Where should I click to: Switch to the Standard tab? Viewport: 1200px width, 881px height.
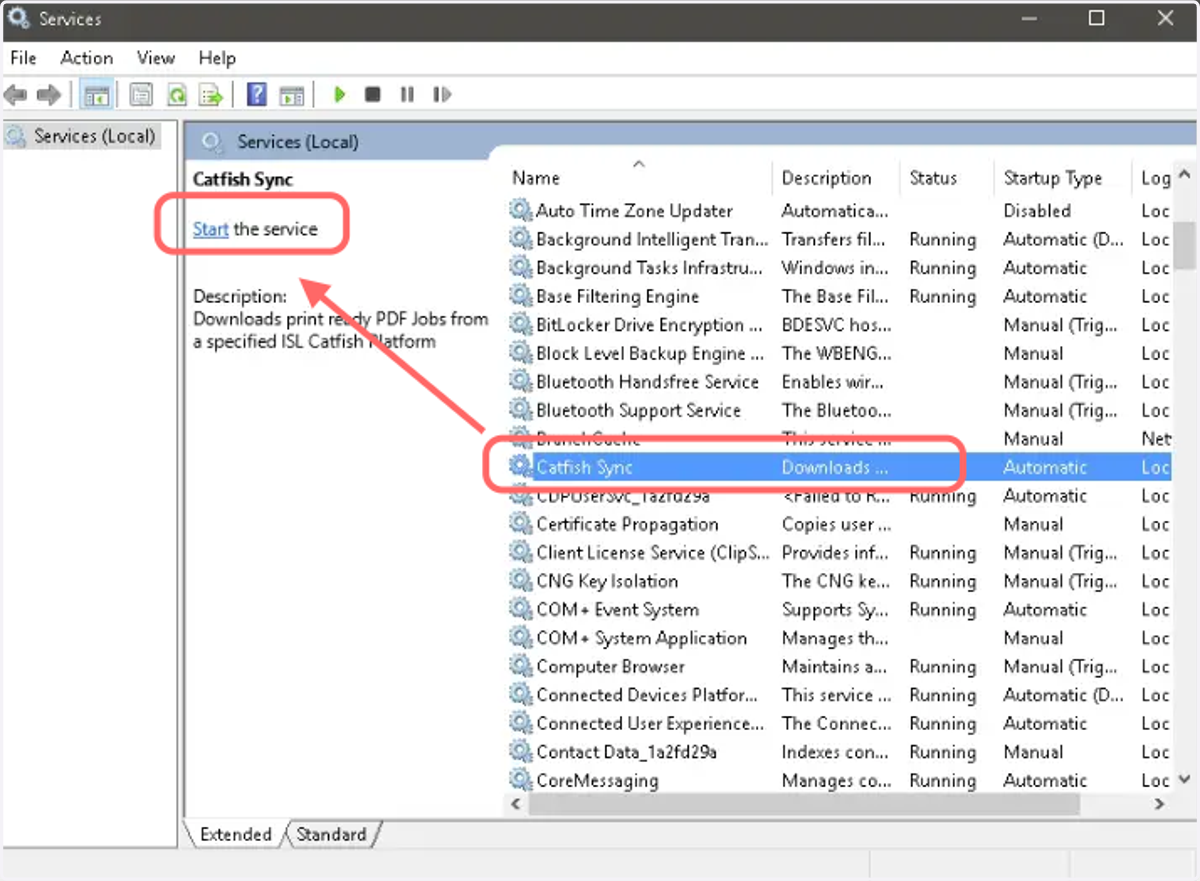(331, 834)
